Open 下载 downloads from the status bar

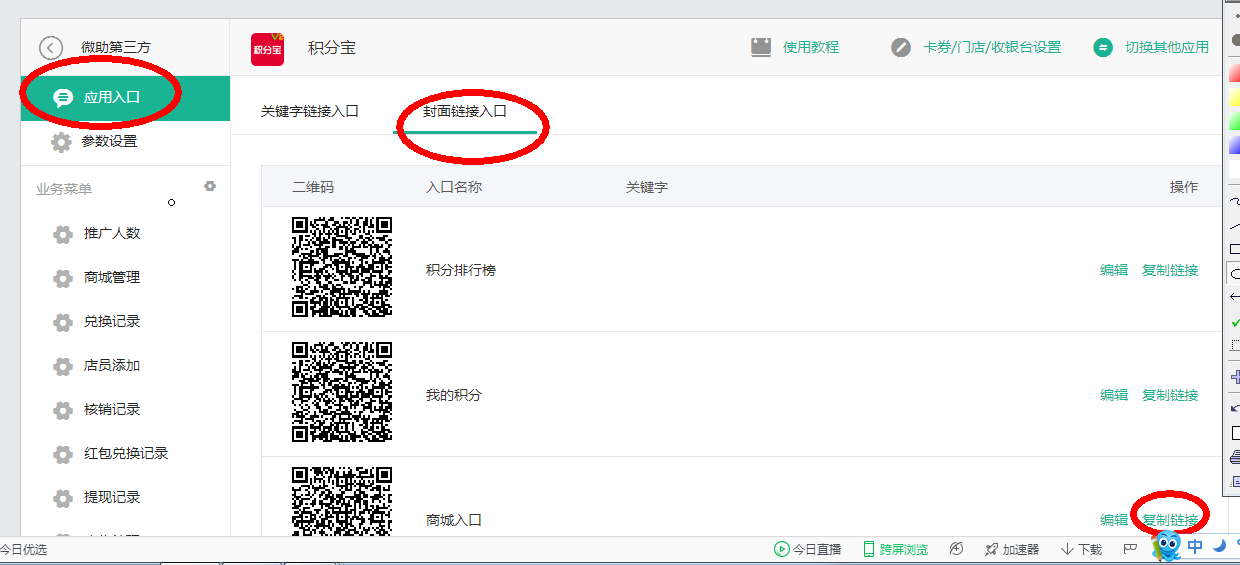(x=1082, y=549)
